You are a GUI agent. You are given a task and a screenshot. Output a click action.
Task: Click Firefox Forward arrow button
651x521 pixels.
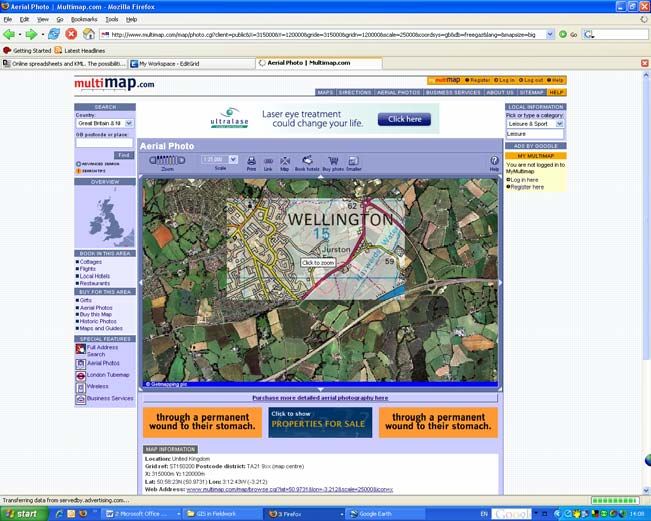pos(31,34)
